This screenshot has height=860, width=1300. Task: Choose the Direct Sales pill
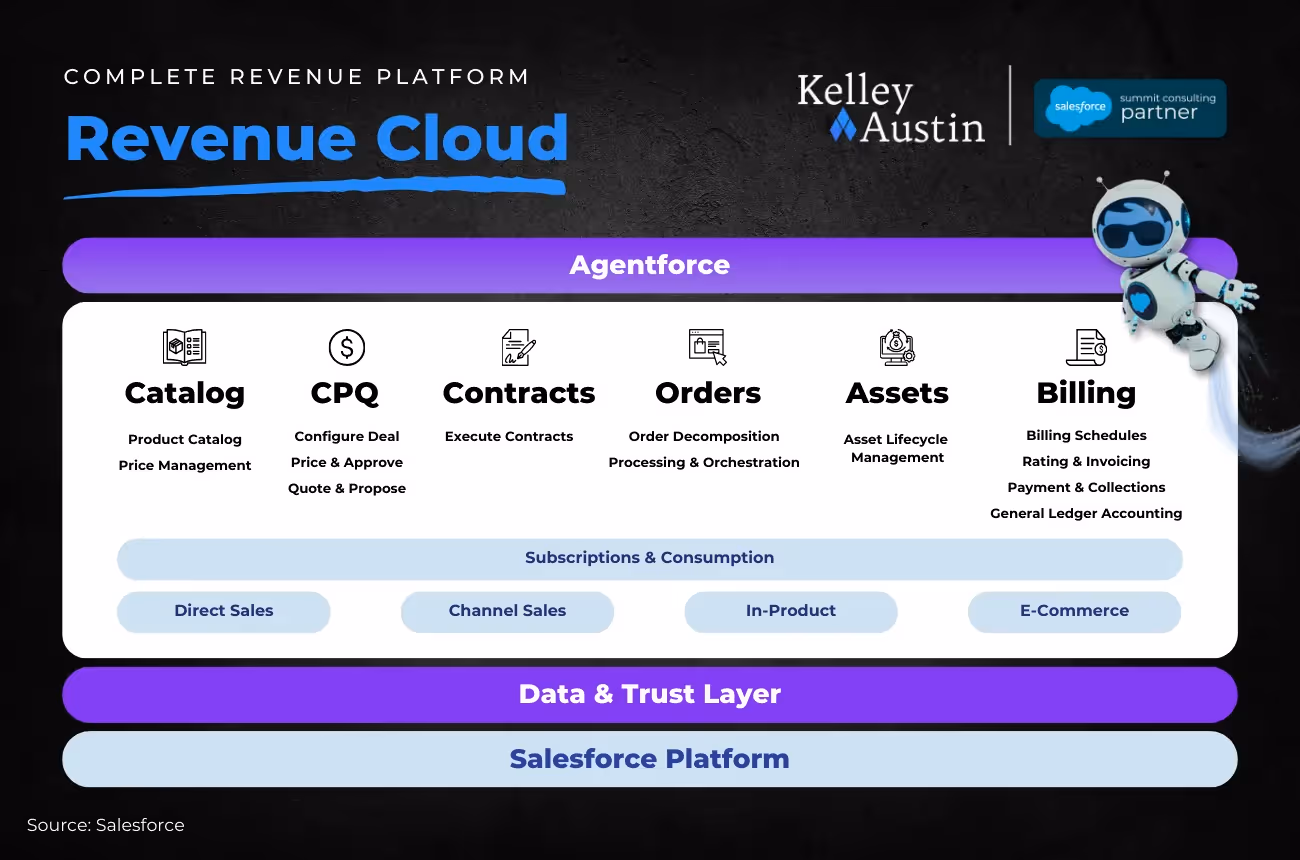(224, 611)
